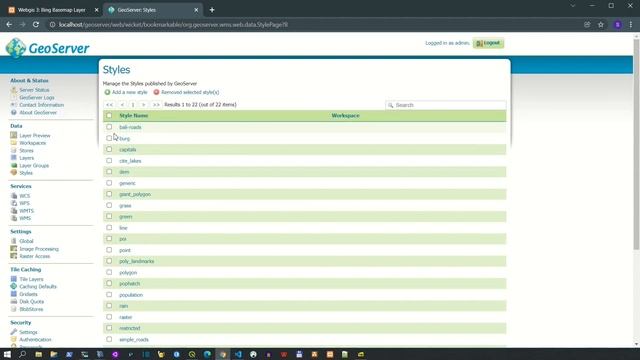Open a new browser tab
This screenshot has width=640, height=360.
click(x=212, y=10)
